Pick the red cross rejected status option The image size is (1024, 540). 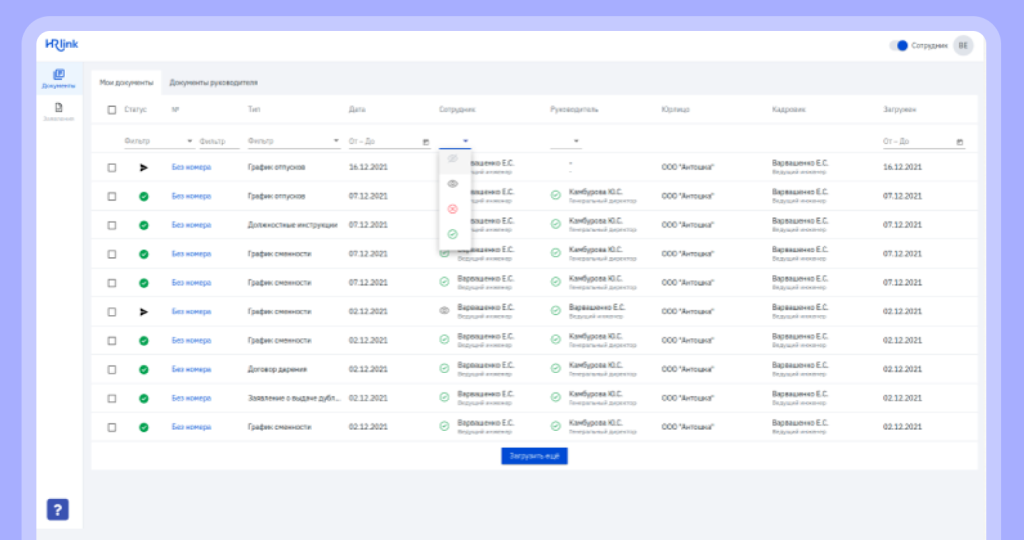pyautogui.click(x=452, y=209)
